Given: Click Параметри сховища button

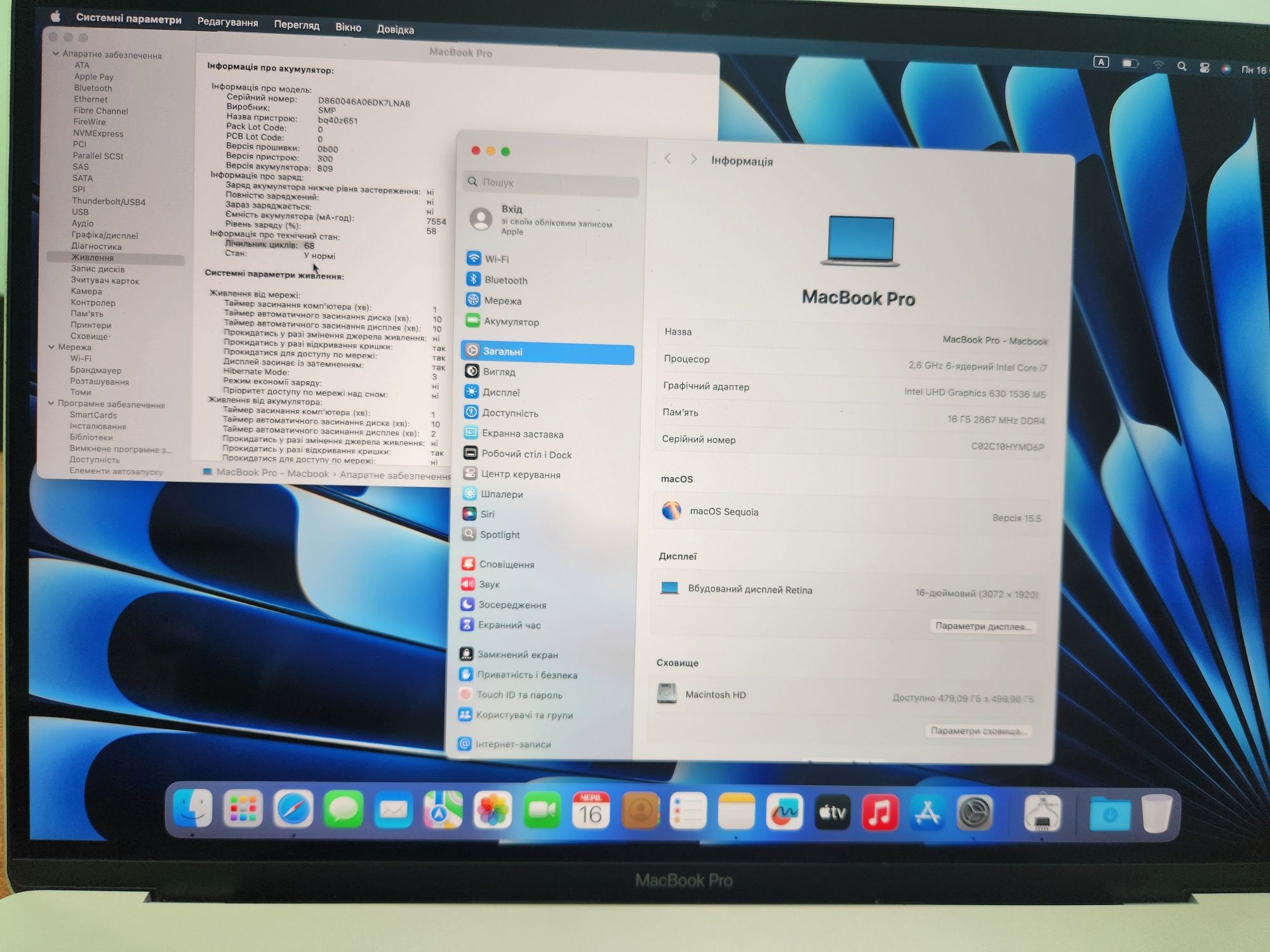Looking at the screenshot, I should coord(978,731).
